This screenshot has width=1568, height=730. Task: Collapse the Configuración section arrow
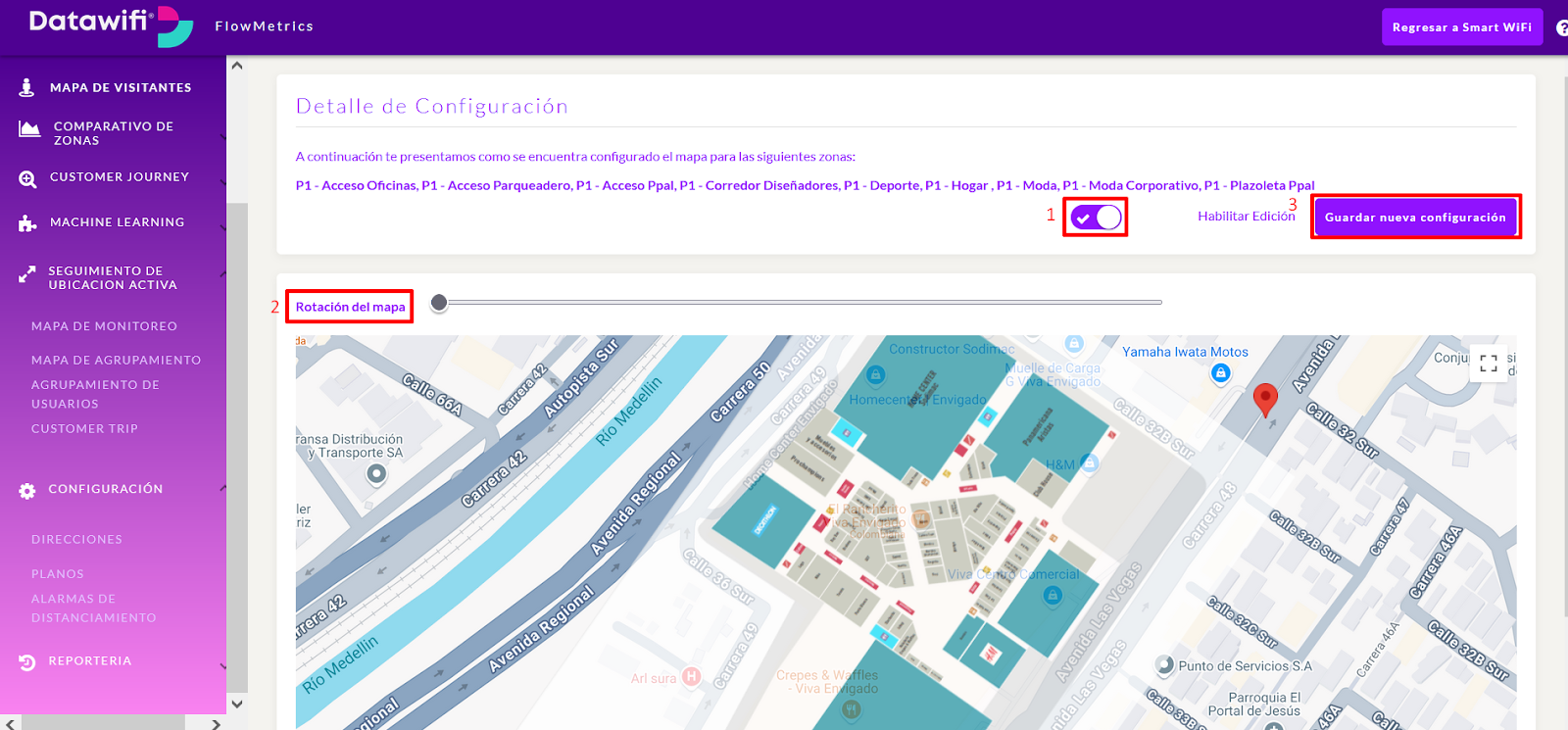pos(222,488)
